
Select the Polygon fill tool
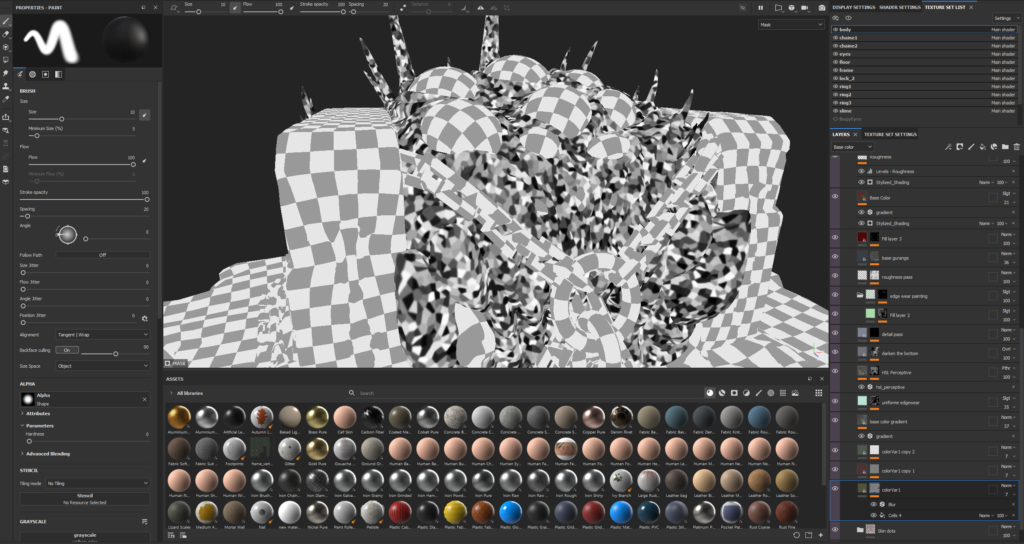pyautogui.click(x=7, y=60)
